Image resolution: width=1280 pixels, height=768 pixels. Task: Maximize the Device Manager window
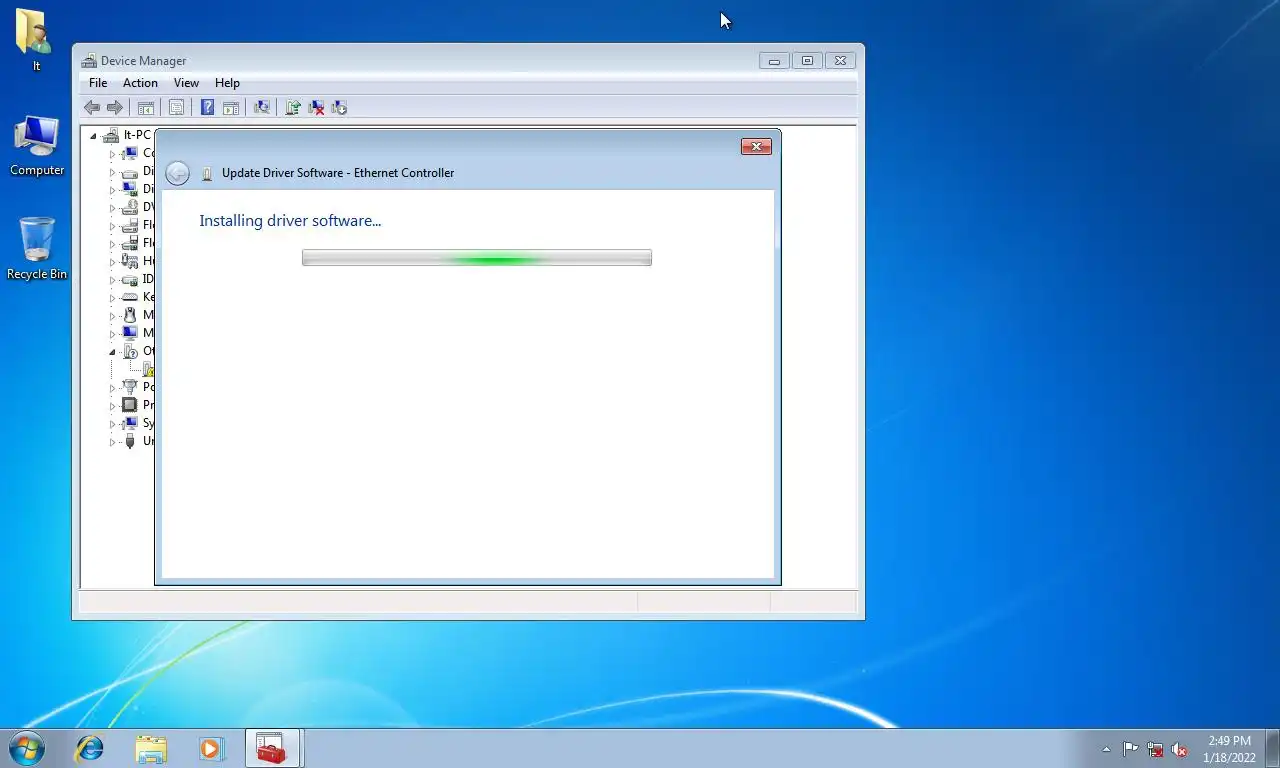(807, 60)
